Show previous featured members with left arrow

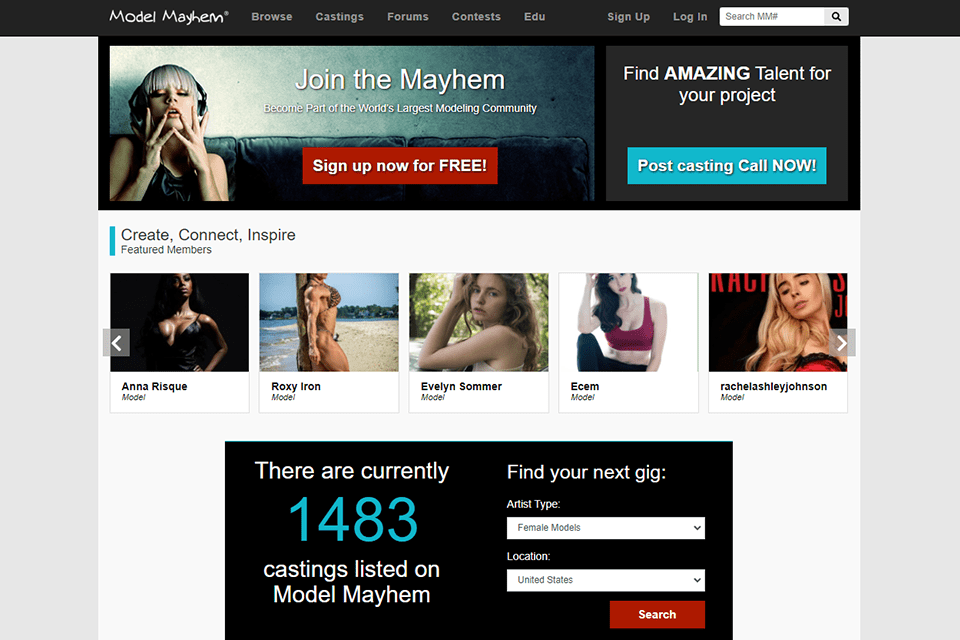tap(116, 343)
